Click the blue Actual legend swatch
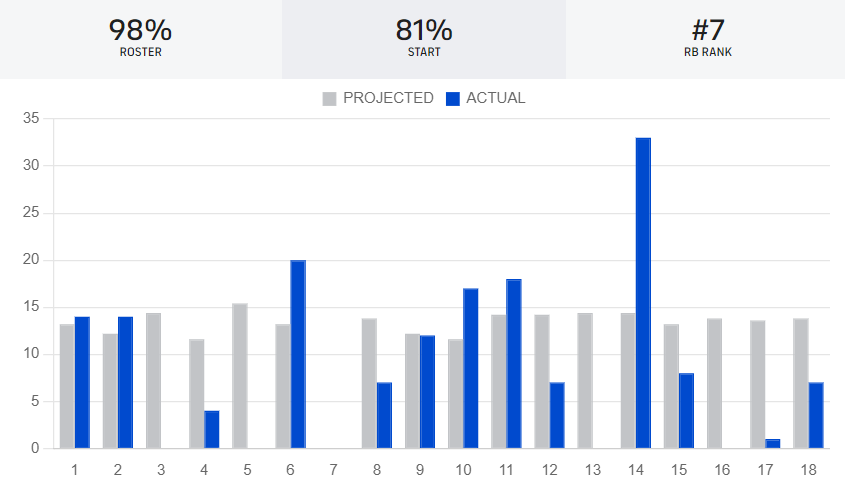Screen dimensions: 845x501 [453, 98]
